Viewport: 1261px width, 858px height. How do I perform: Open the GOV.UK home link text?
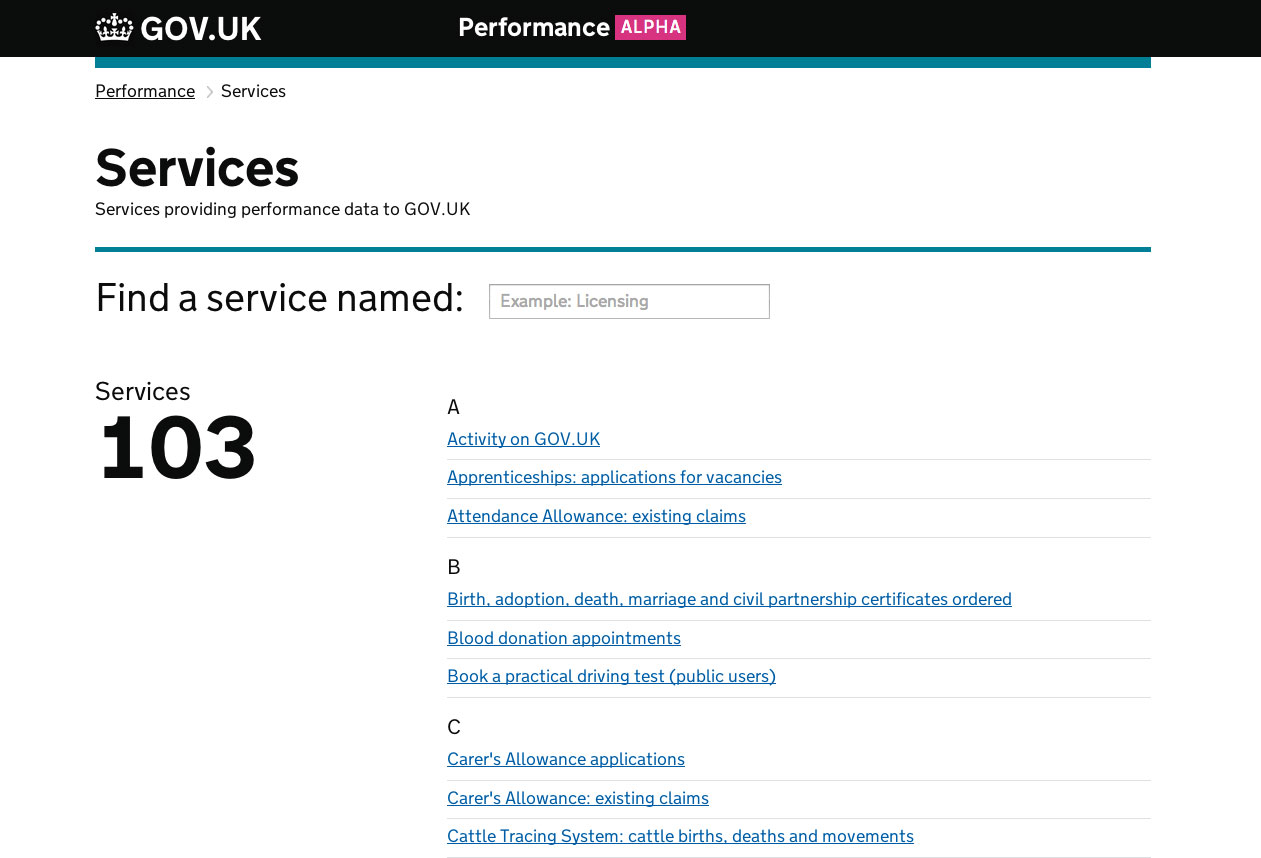(200, 28)
